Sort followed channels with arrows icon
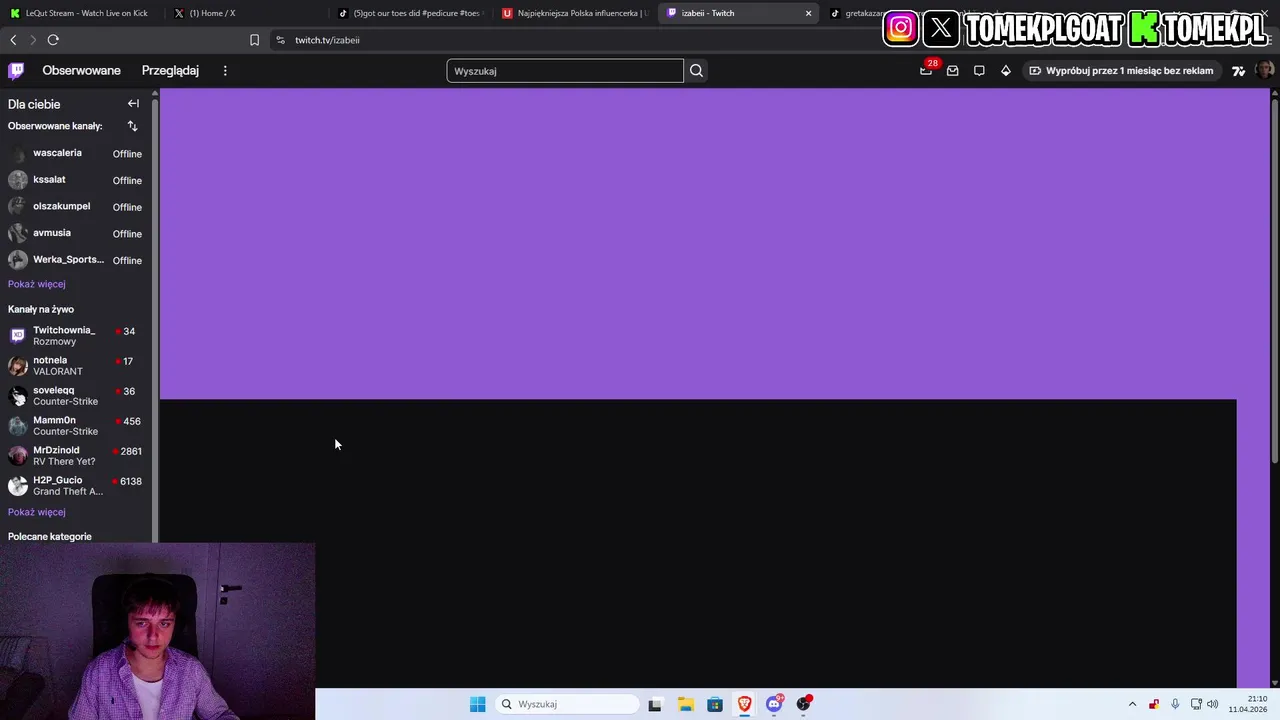Image resolution: width=1280 pixels, height=720 pixels. coord(132,126)
